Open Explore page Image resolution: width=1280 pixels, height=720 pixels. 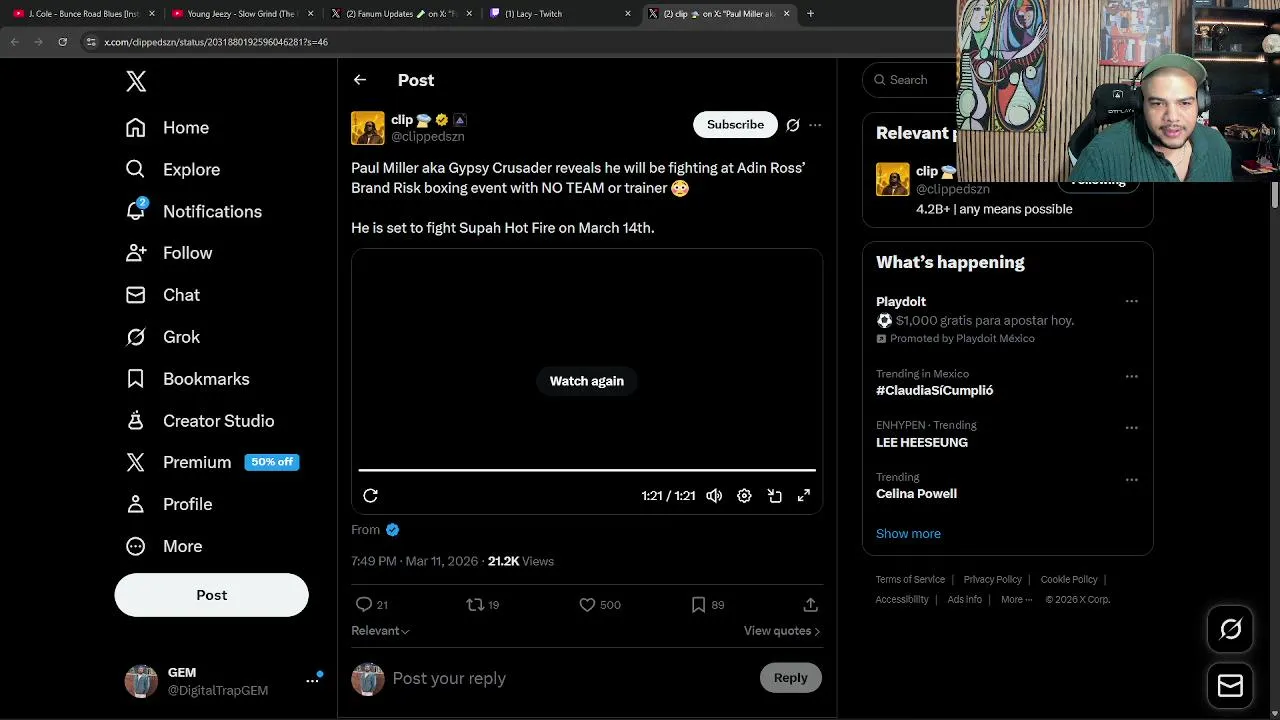point(172,170)
